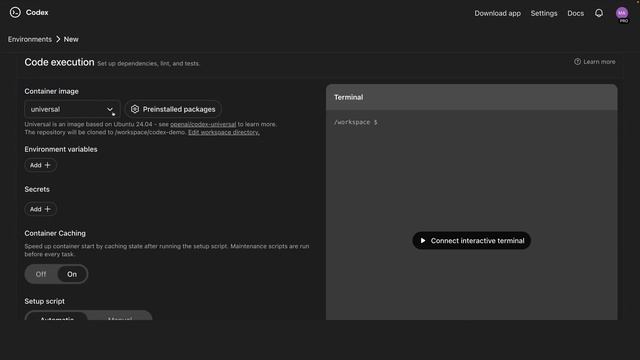Click the /workspace $ terminal prompt
640x360 pixels.
pyautogui.click(x=356, y=122)
